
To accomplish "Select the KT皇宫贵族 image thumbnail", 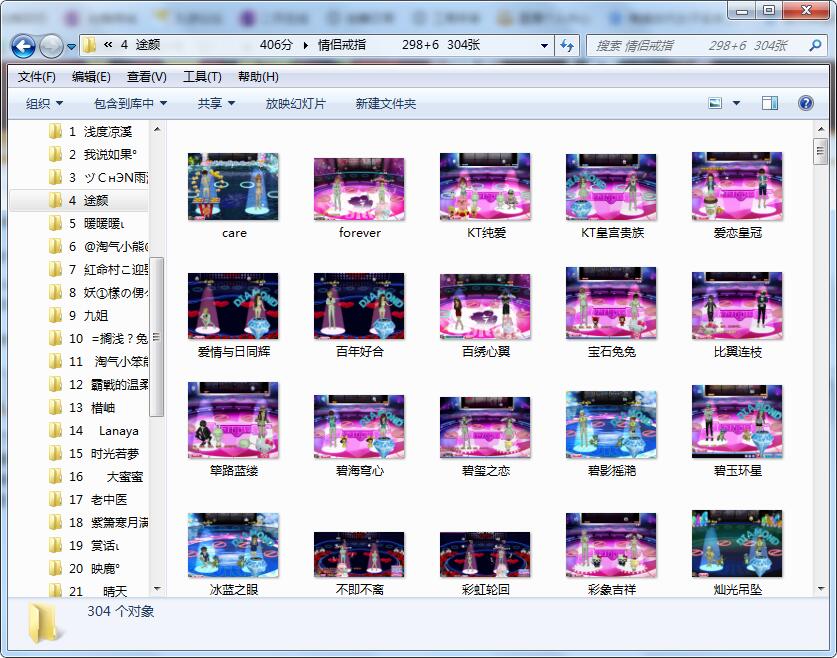I will [x=611, y=187].
